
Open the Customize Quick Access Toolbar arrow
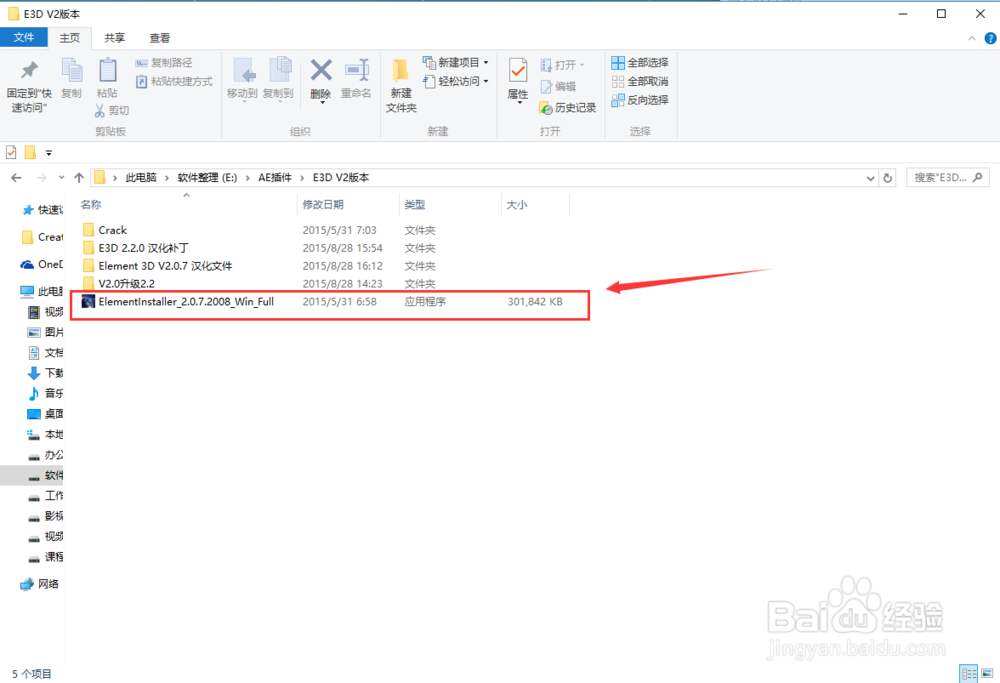(x=48, y=153)
